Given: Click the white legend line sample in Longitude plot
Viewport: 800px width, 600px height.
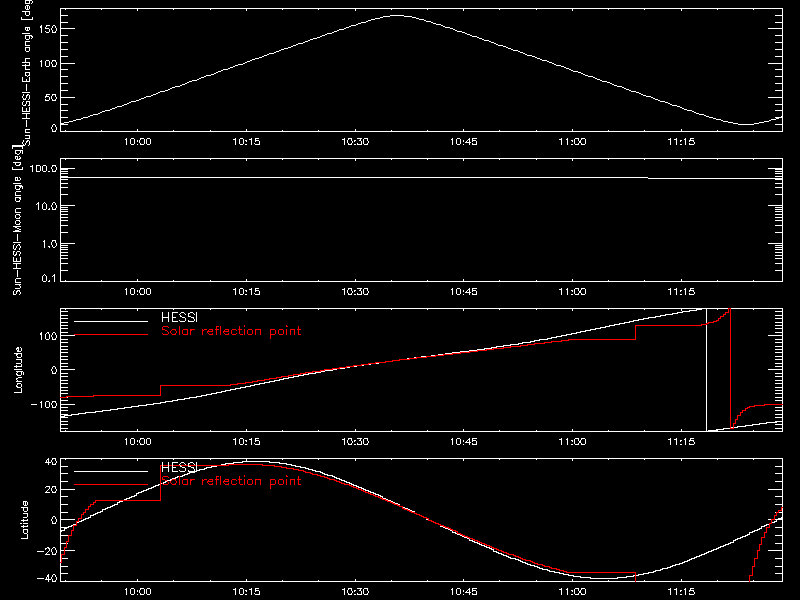Looking at the screenshot, I should [111, 321].
